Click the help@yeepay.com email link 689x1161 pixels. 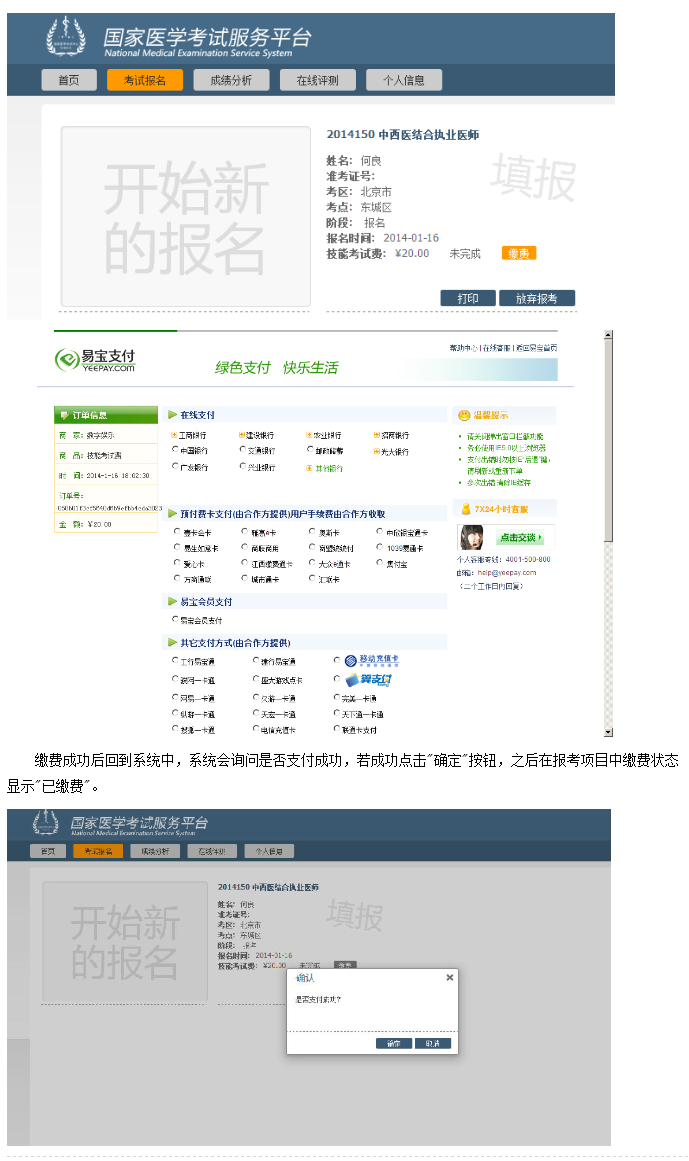(507, 572)
